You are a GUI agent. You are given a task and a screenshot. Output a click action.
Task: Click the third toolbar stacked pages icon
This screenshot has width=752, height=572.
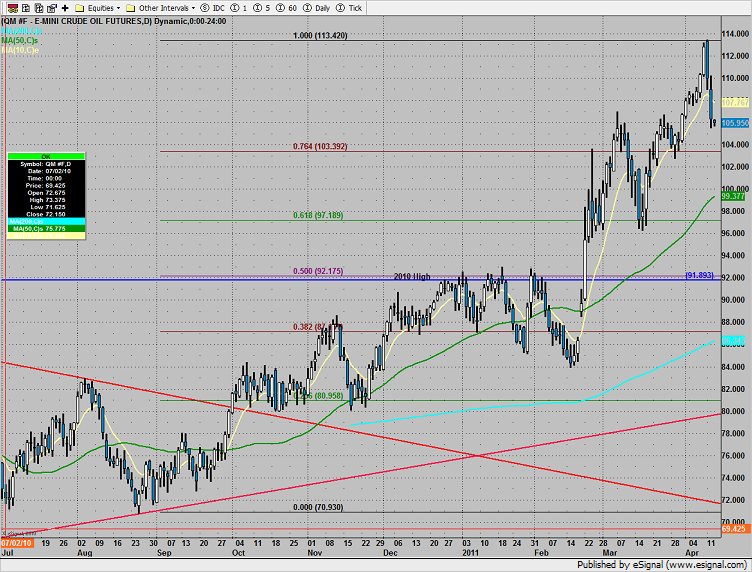(39, 8)
